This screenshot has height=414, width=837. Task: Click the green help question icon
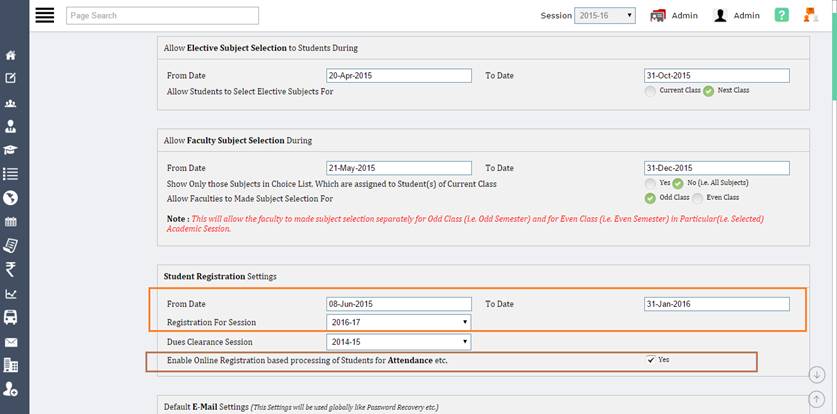pos(781,15)
